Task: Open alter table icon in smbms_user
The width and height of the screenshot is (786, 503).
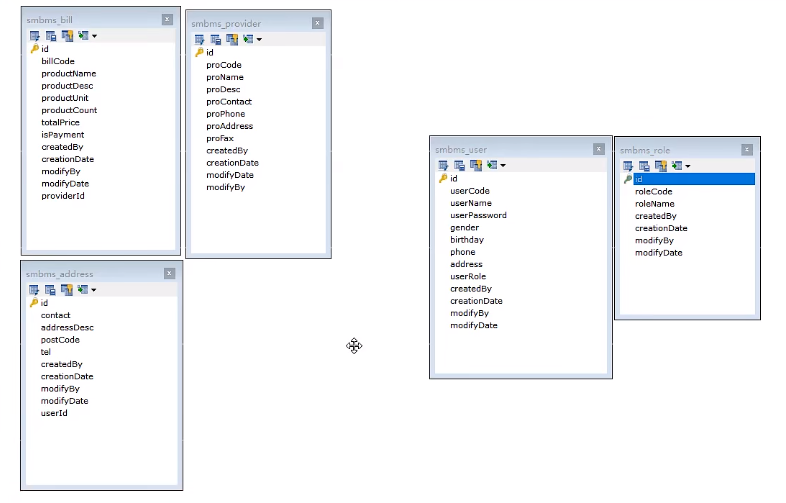Action: 443,165
